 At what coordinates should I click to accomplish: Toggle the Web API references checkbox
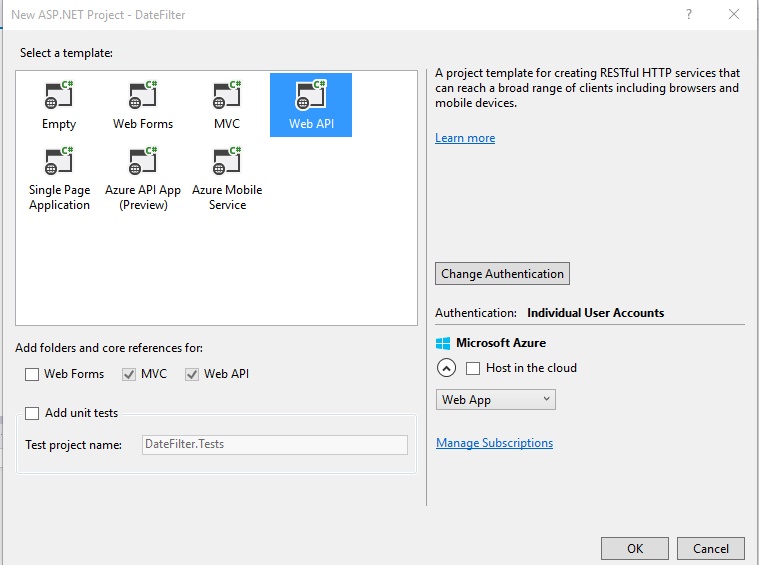[192, 374]
